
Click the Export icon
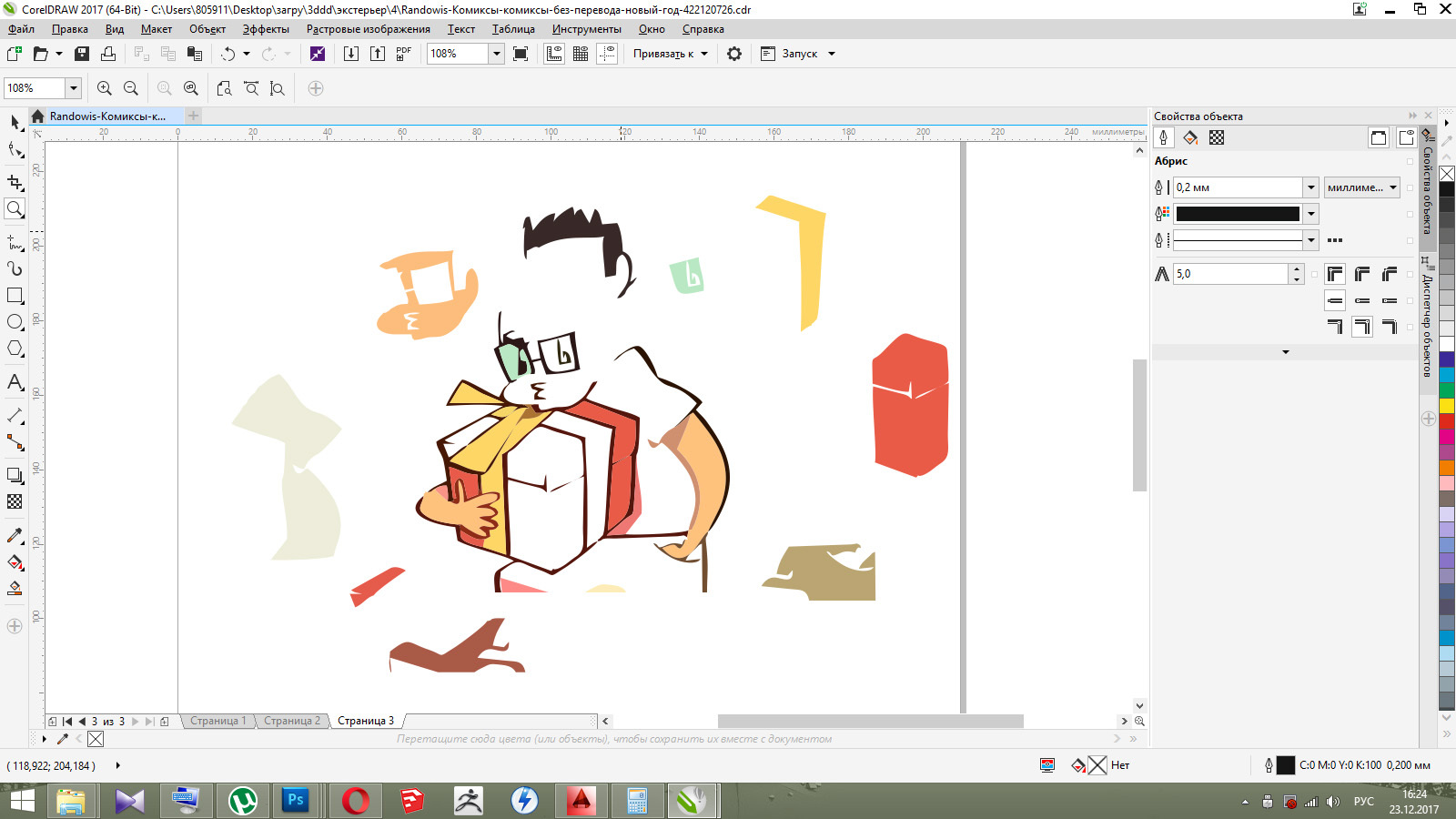tap(378, 54)
